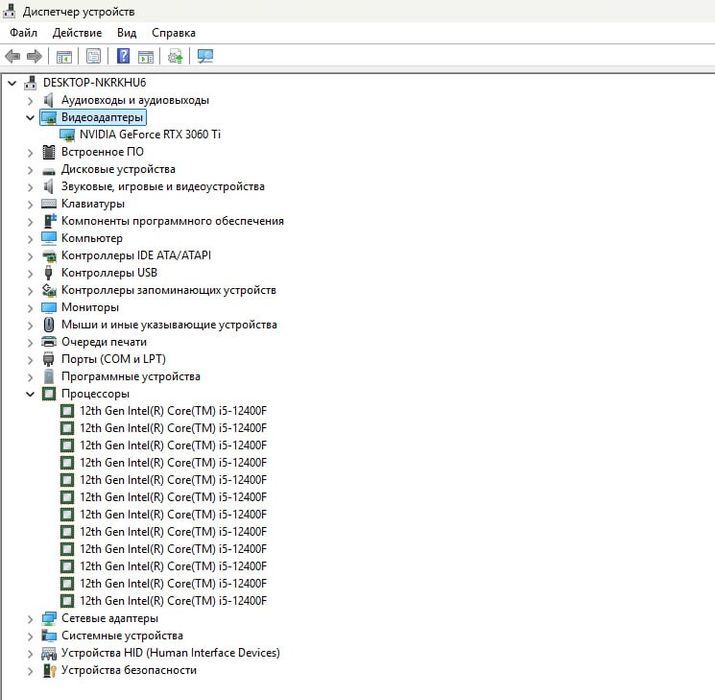Expand the Звуковые, игровые и видеоустройства category
Screen dimensions: 715x700
30,187
